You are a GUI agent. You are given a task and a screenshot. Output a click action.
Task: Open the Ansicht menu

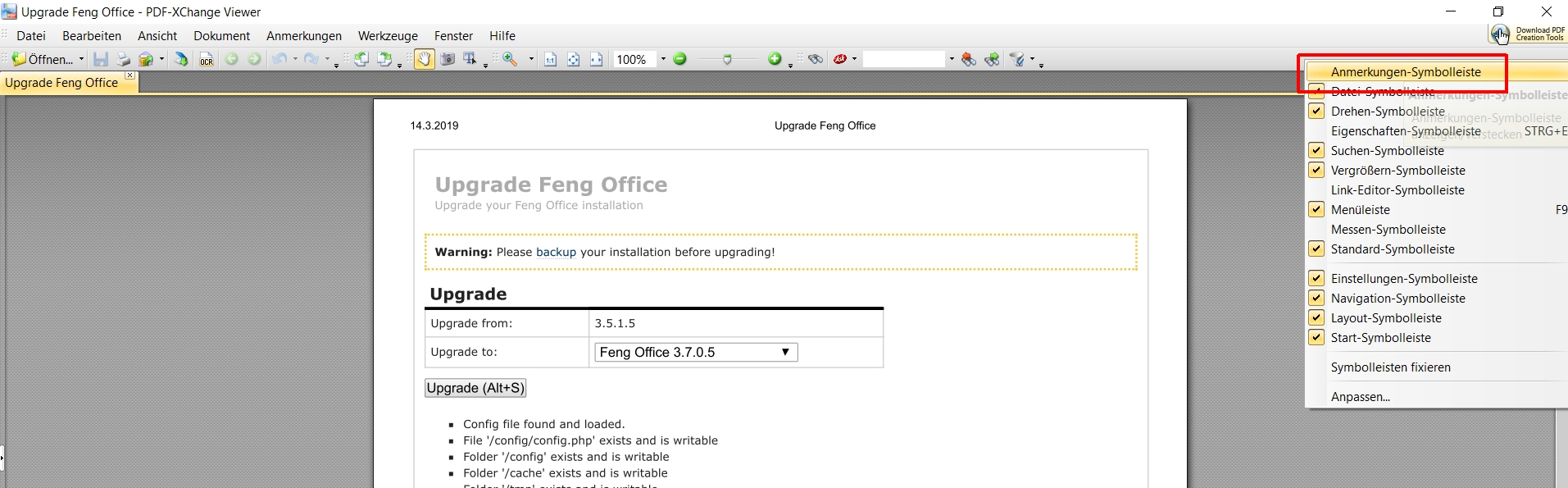point(157,36)
